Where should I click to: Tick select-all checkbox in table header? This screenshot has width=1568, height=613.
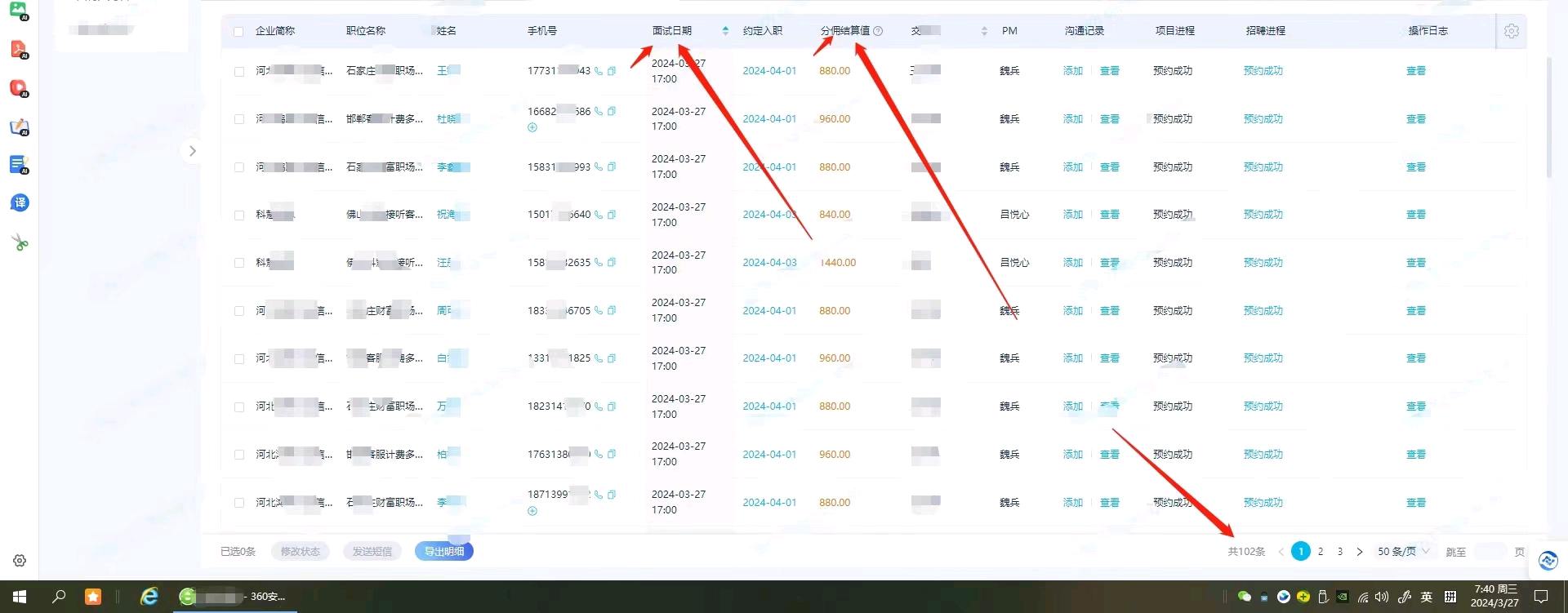(x=238, y=32)
